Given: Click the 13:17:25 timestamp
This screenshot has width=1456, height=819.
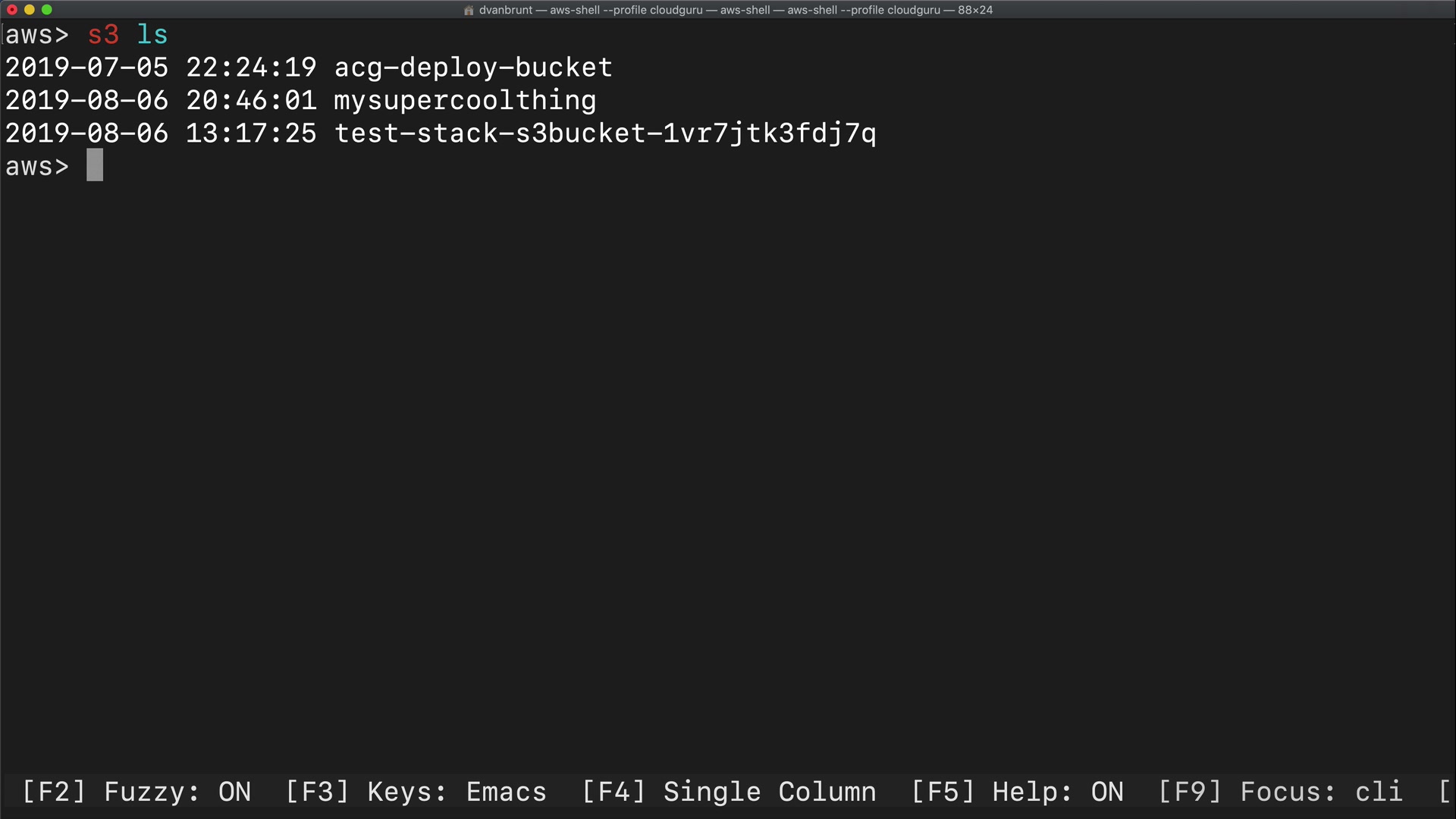Looking at the screenshot, I should 251,133.
